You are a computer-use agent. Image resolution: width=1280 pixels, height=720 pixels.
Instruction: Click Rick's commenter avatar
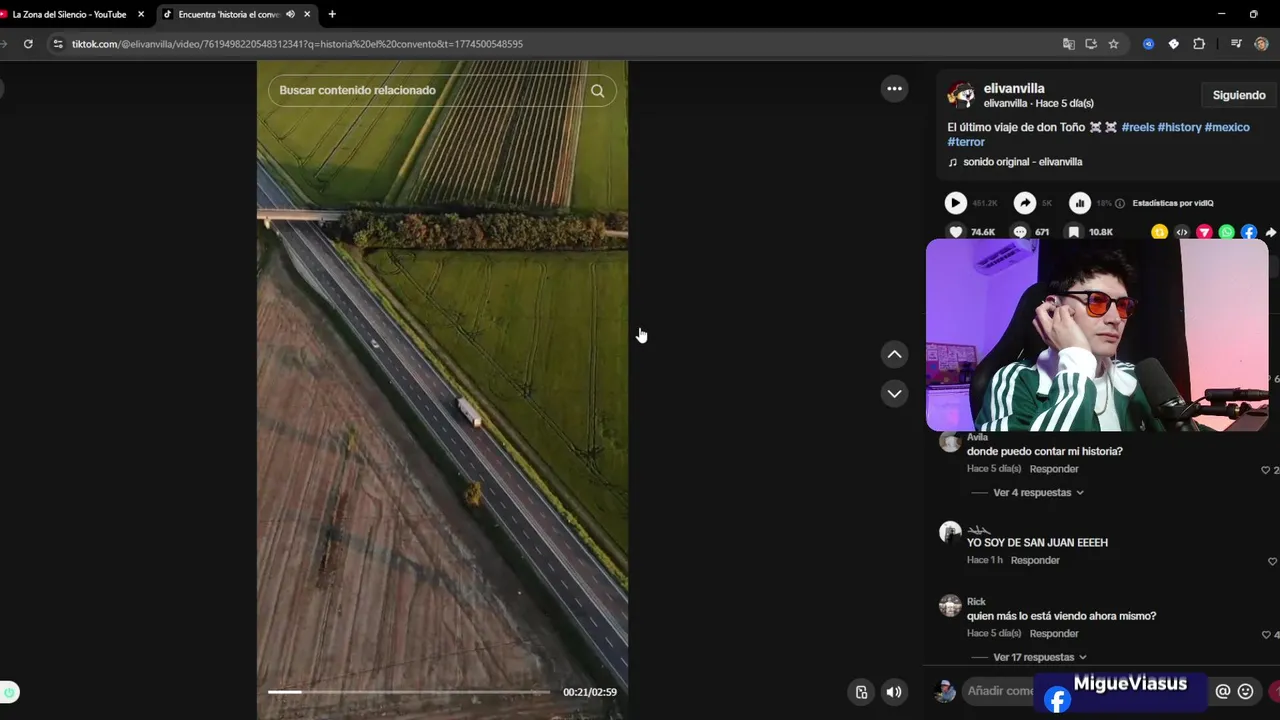(950, 606)
